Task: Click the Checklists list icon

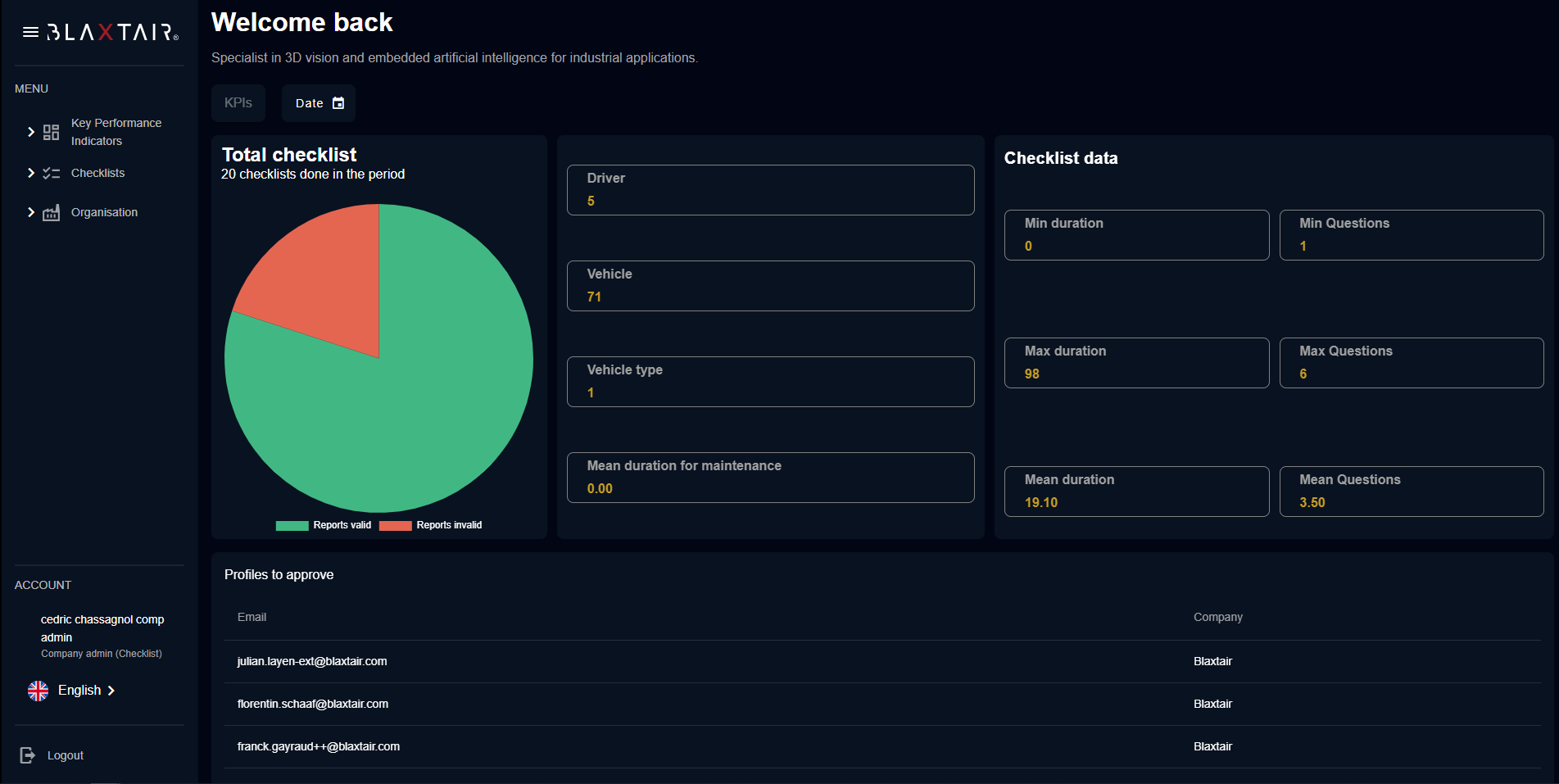Action: click(x=51, y=173)
